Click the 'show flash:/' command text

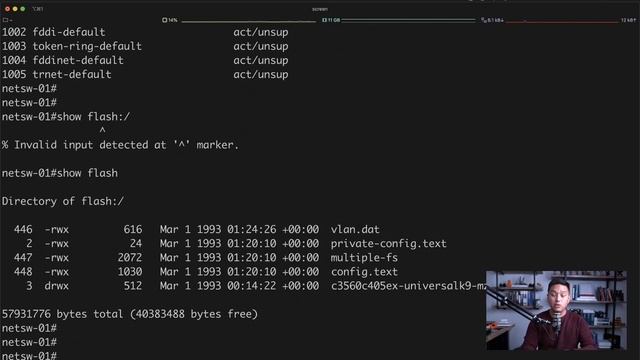[x=93, y=117]
